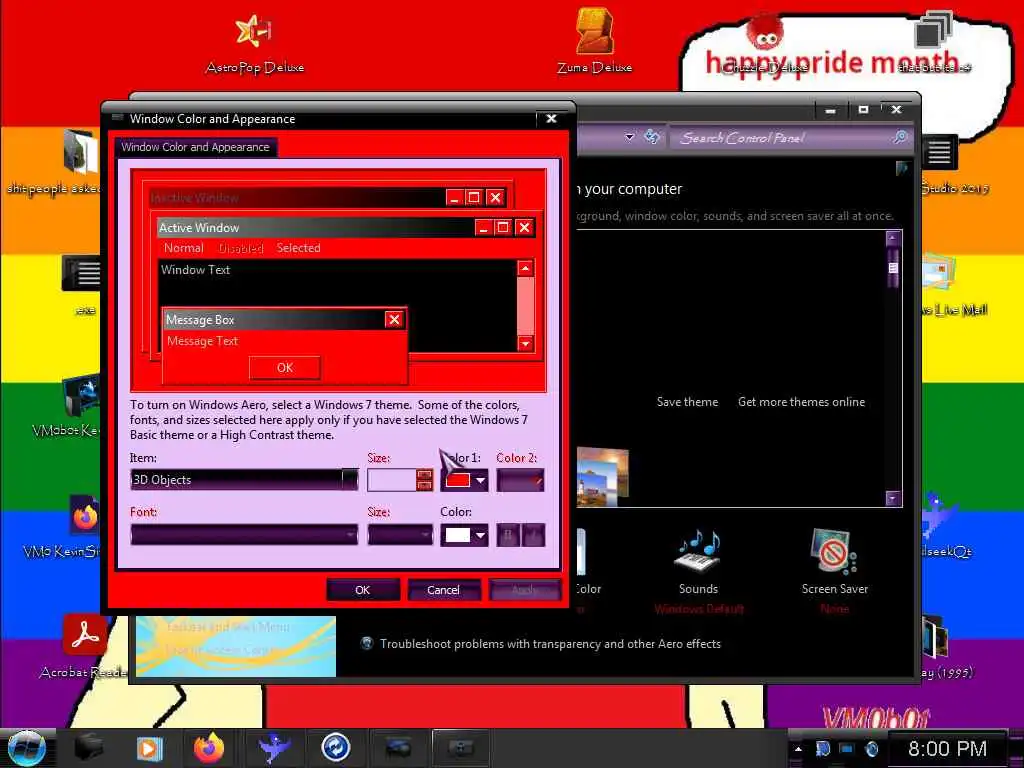Select the theme thumbnail in themes list
Viewport: 1024px width, 768px height.
(603, 477)
